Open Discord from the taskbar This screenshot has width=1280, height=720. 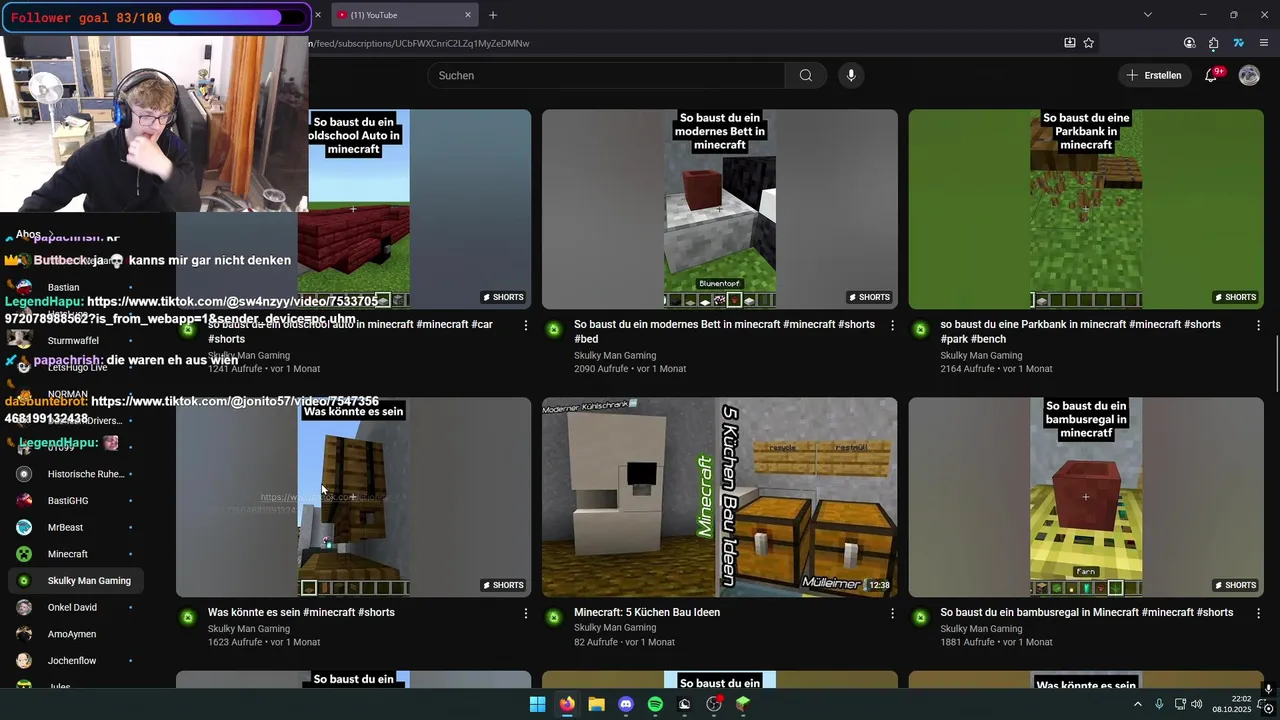click(626, 704)
